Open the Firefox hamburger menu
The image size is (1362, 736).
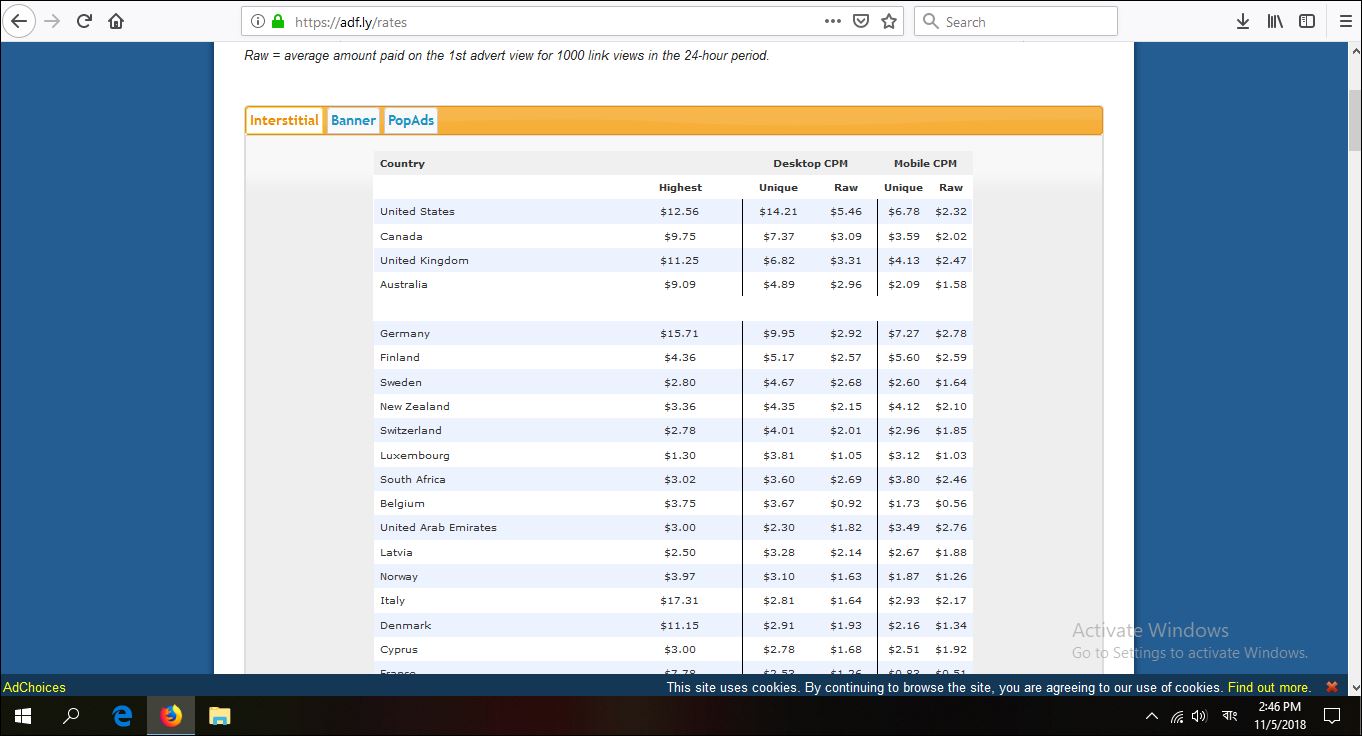tap(1344, 20)
